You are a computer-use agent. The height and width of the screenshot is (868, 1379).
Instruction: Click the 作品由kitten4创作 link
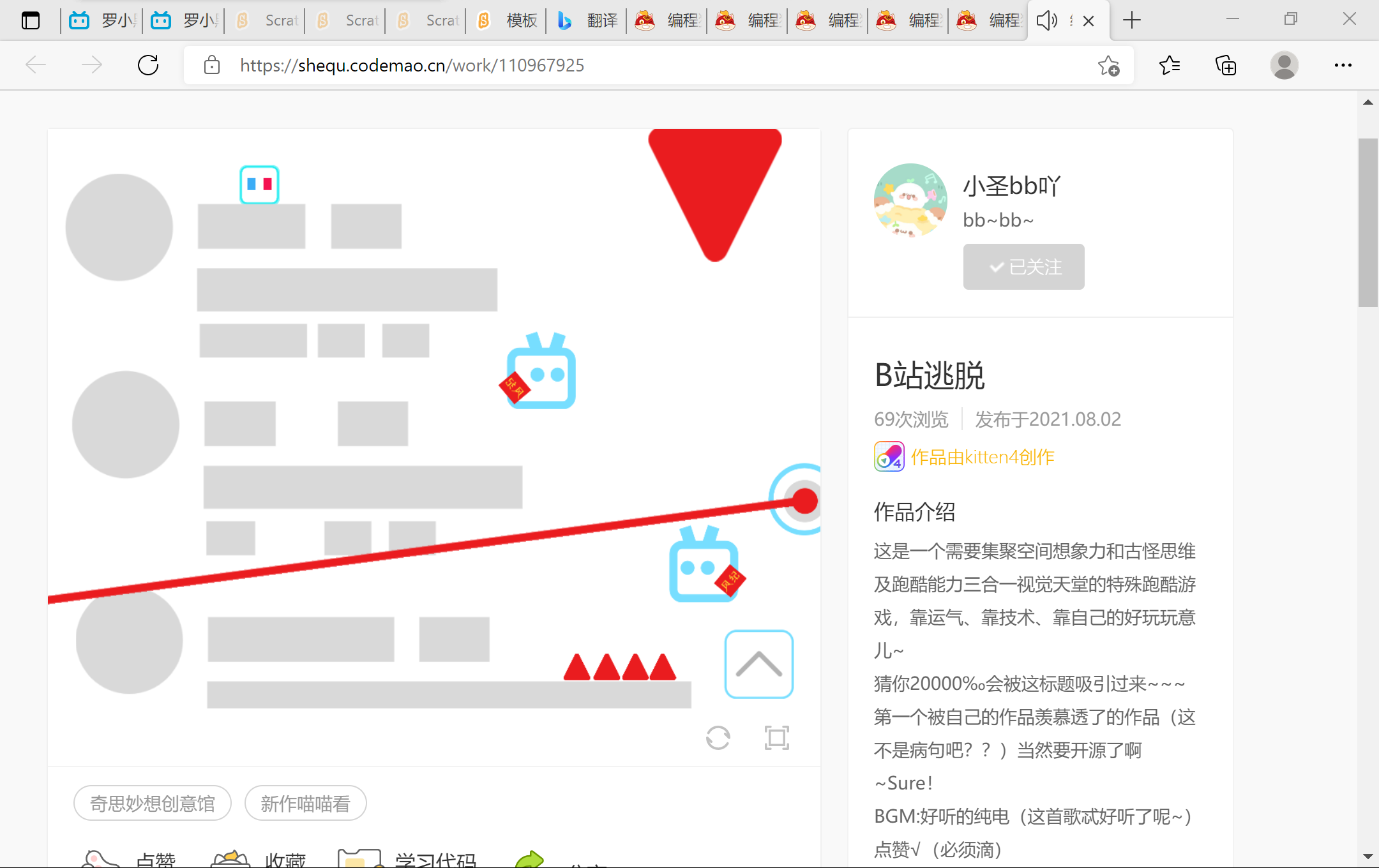[983, 457]
